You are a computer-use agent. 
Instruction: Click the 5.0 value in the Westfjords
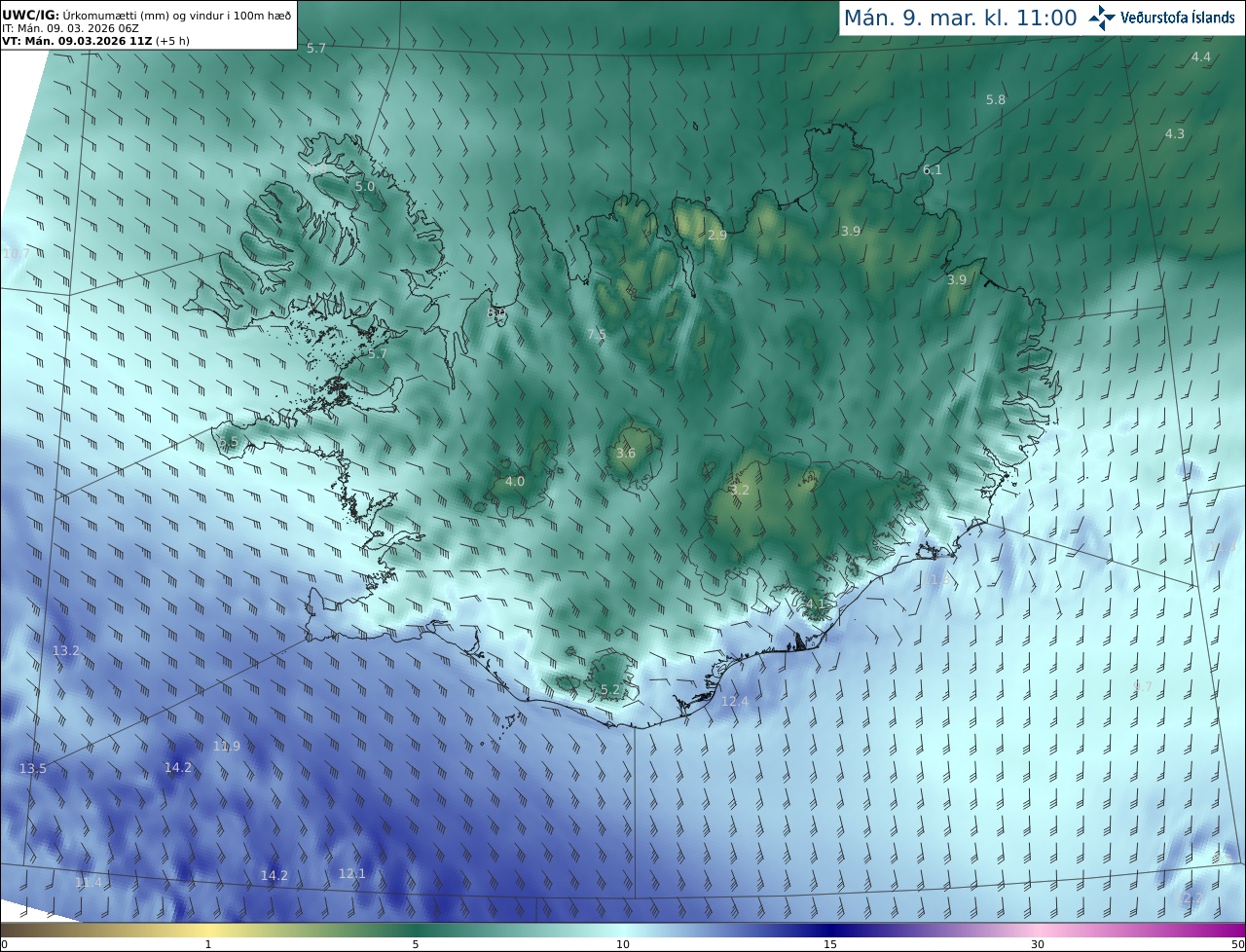coord(365,186)
